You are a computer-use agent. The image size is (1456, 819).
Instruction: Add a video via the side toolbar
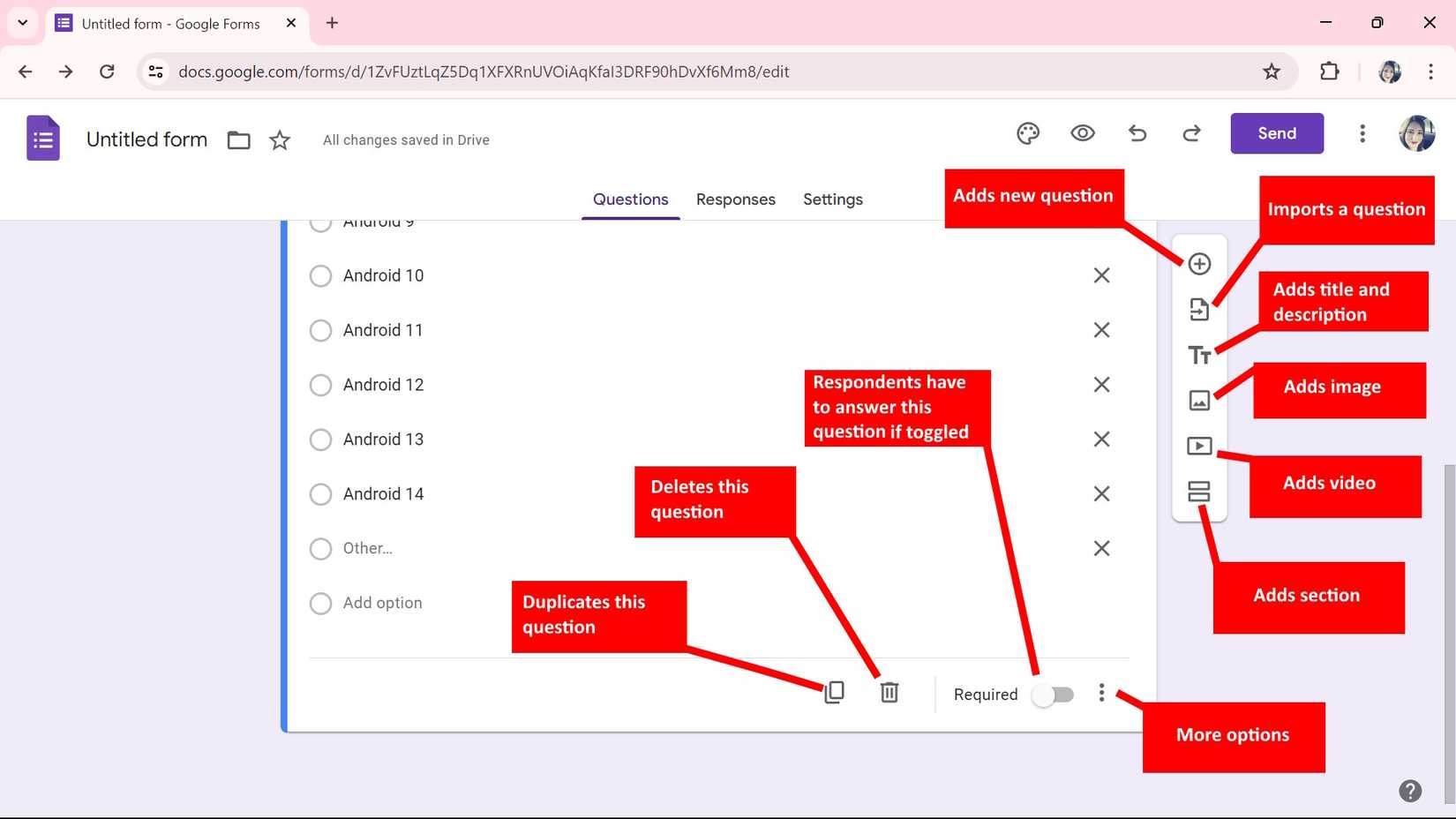[1199, 446]
